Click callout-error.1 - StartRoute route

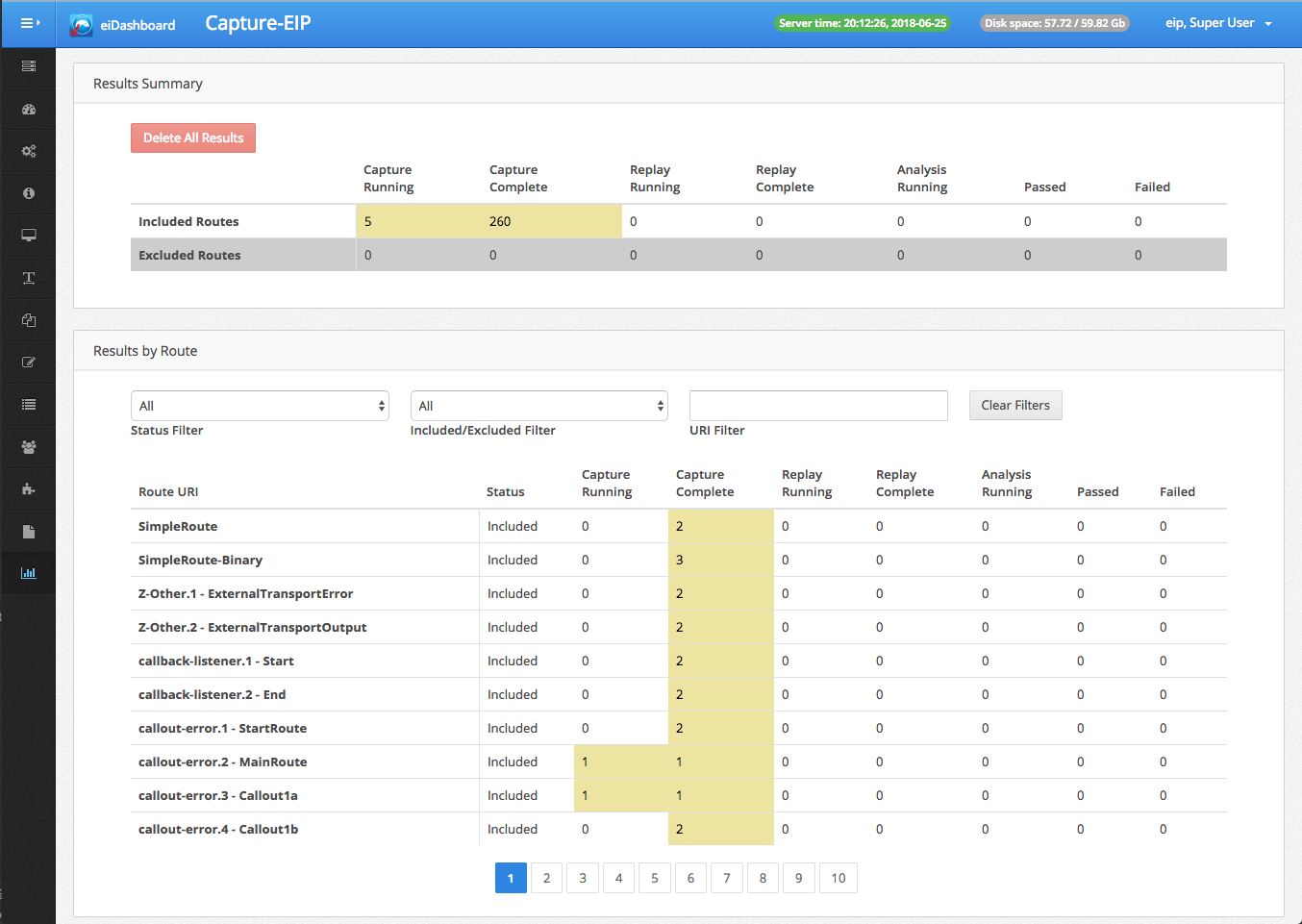click(222, 728)
